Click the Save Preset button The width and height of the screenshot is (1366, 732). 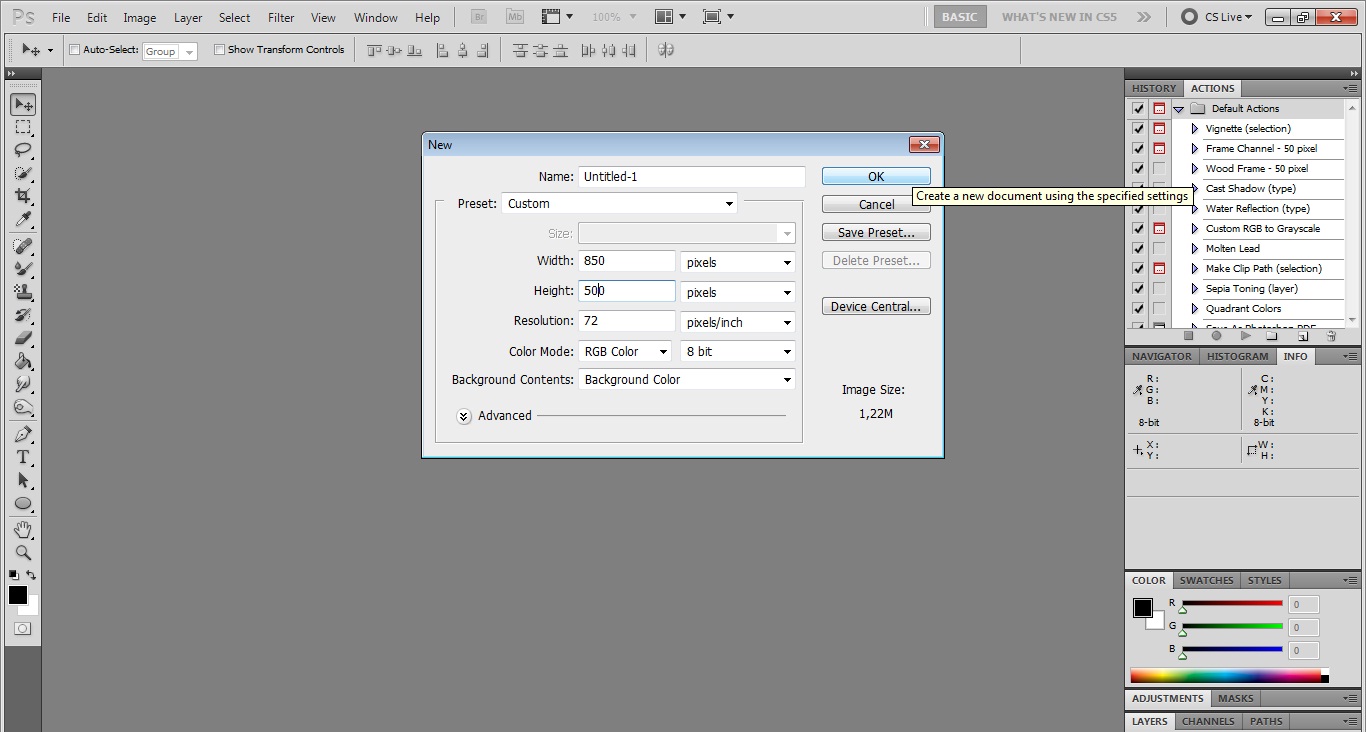click(876, 233)
